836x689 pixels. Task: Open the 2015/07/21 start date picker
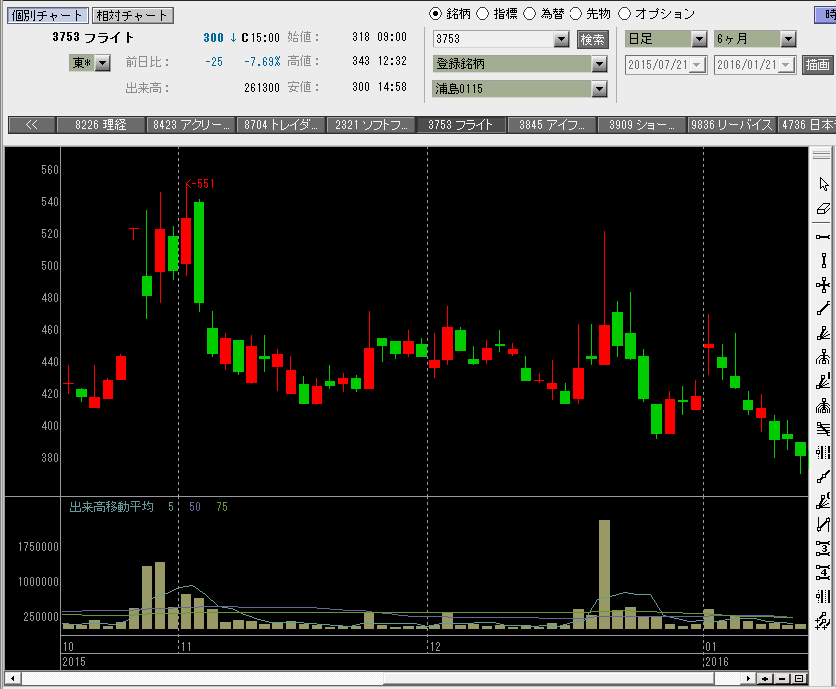tap(697, 65)
